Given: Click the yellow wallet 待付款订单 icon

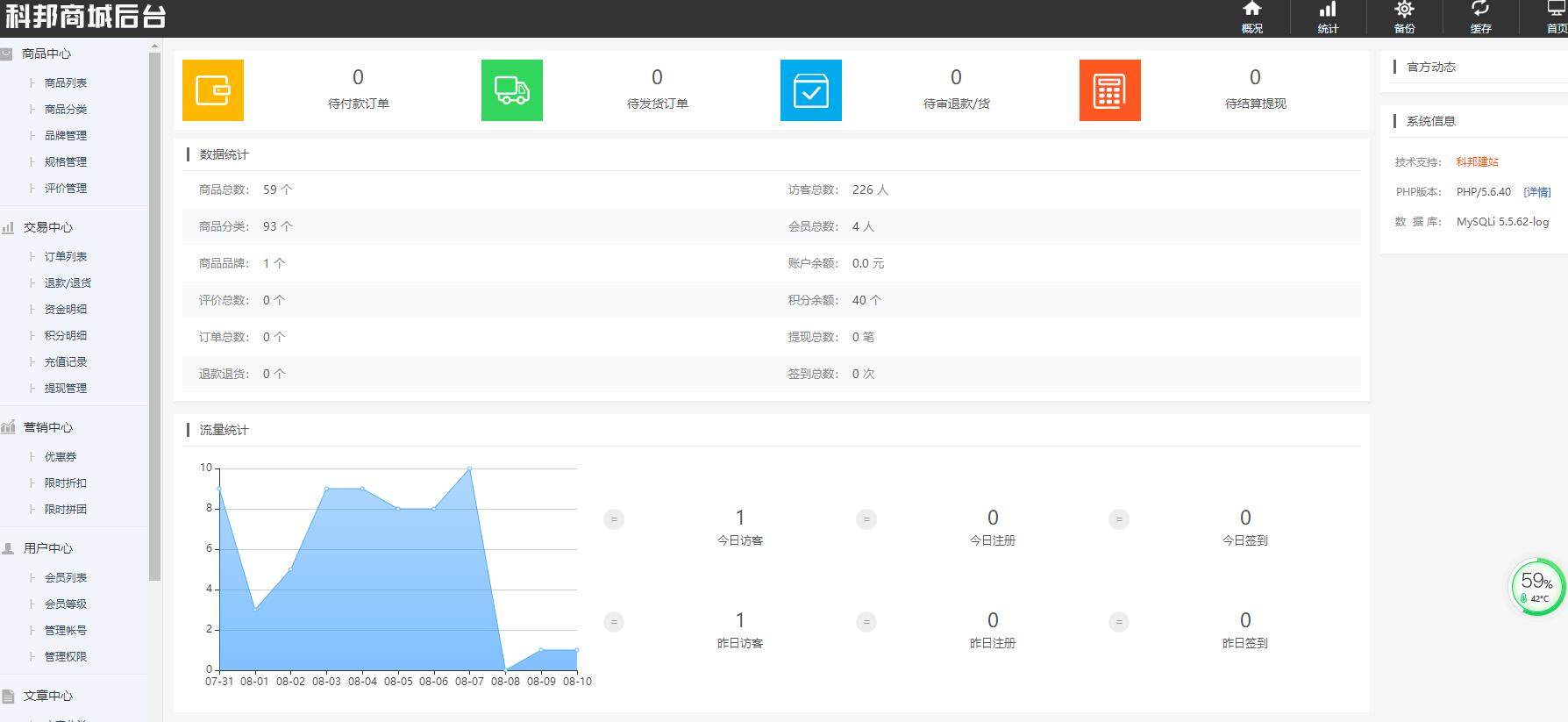Looking at the screenshot, I should click(x=213, y=90).
